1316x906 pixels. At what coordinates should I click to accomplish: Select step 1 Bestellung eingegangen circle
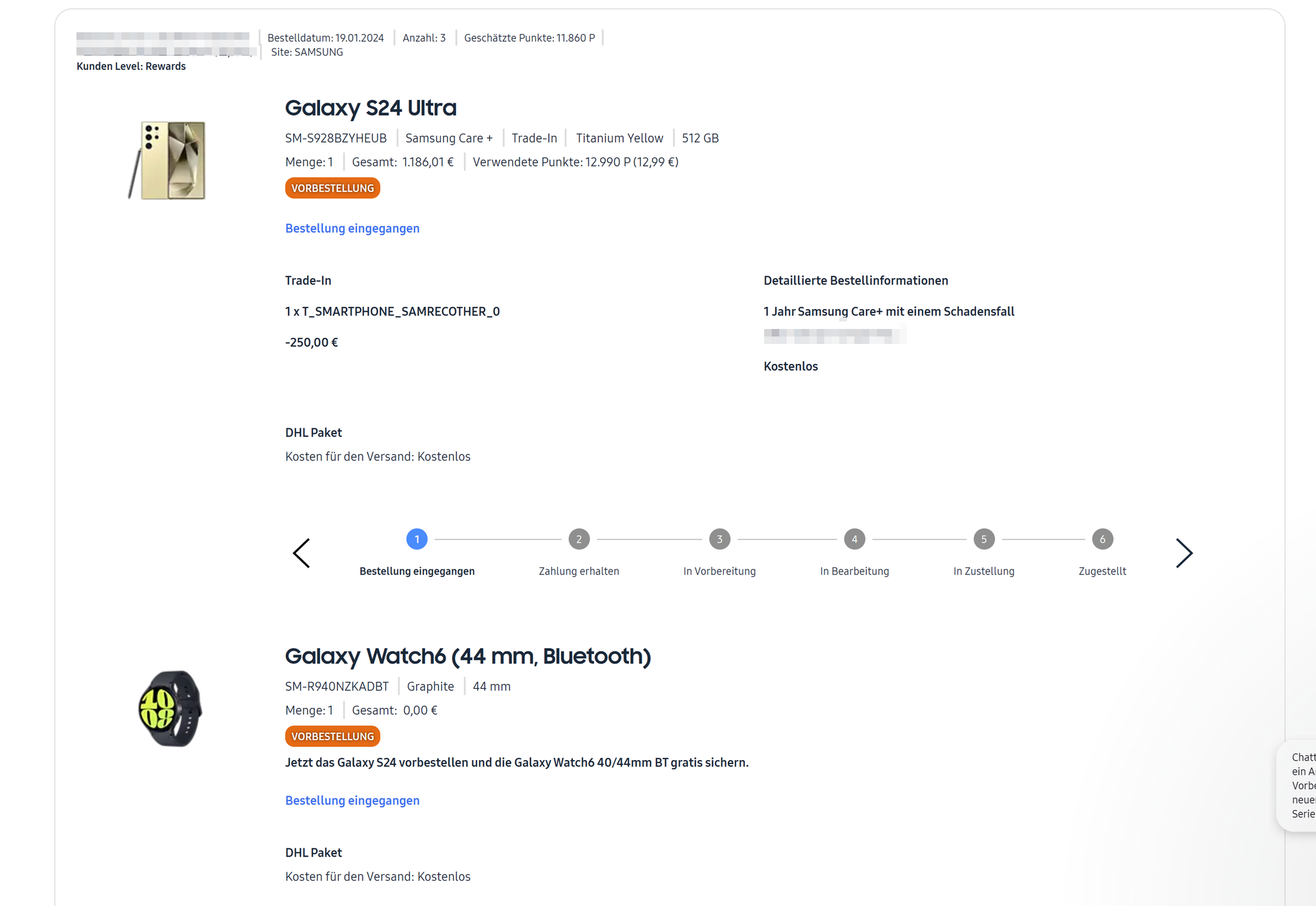(417, 539)
